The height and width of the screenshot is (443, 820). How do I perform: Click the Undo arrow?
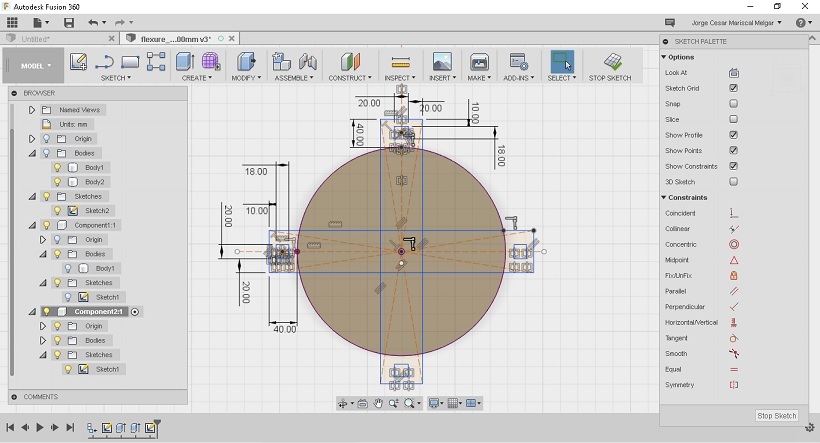[93, 22]
